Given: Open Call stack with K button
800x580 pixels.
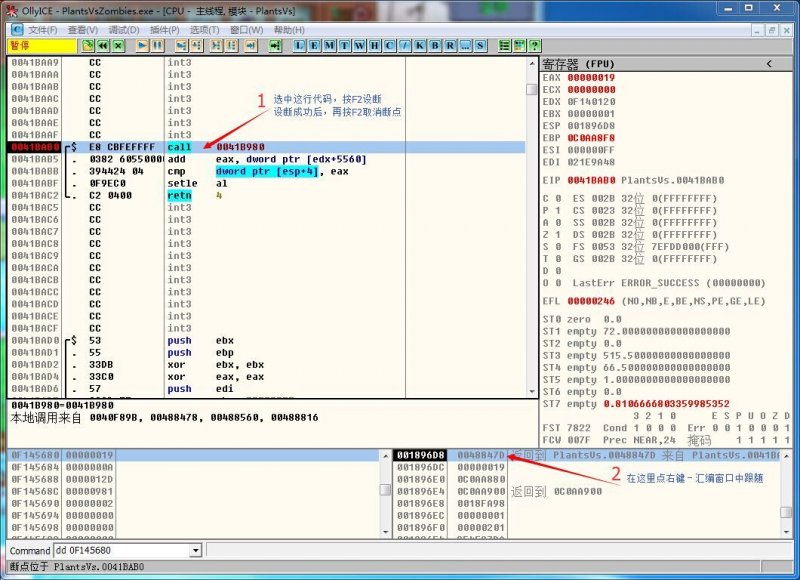Looking at the screenshot, I should coord(420,46).
